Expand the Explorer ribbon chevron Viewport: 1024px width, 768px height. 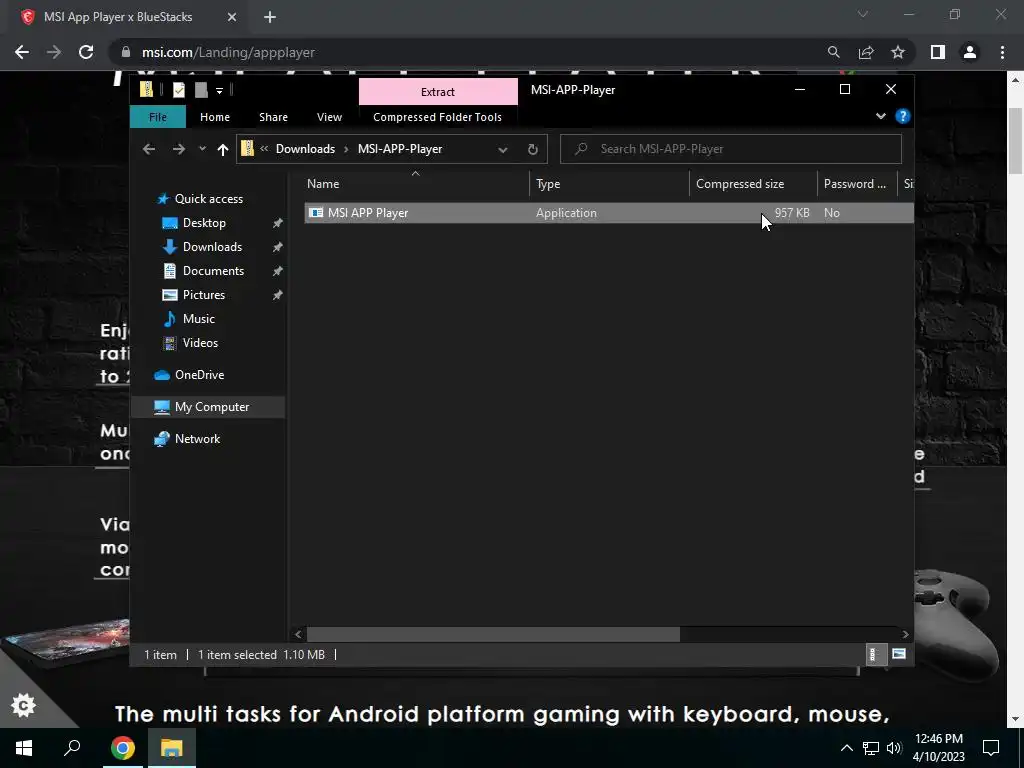pos(880,116)
